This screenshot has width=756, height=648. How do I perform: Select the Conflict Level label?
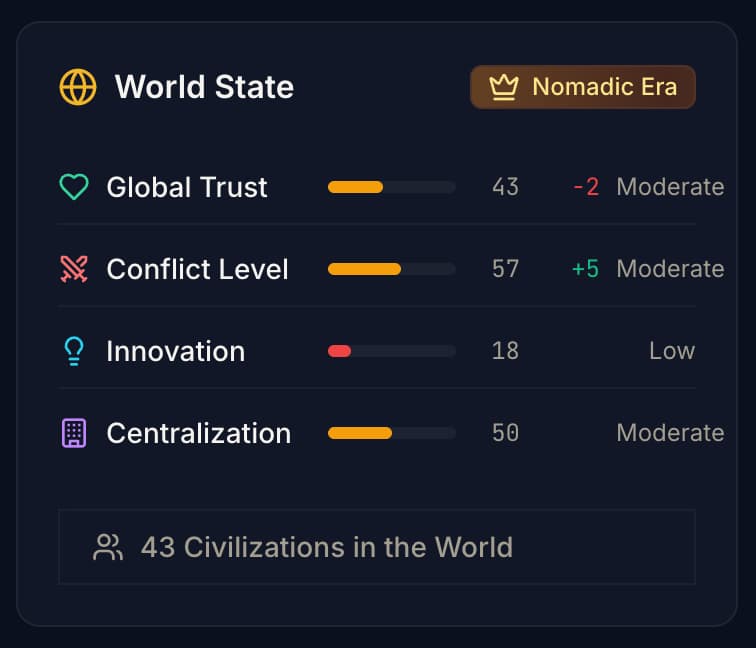(197, 269)
